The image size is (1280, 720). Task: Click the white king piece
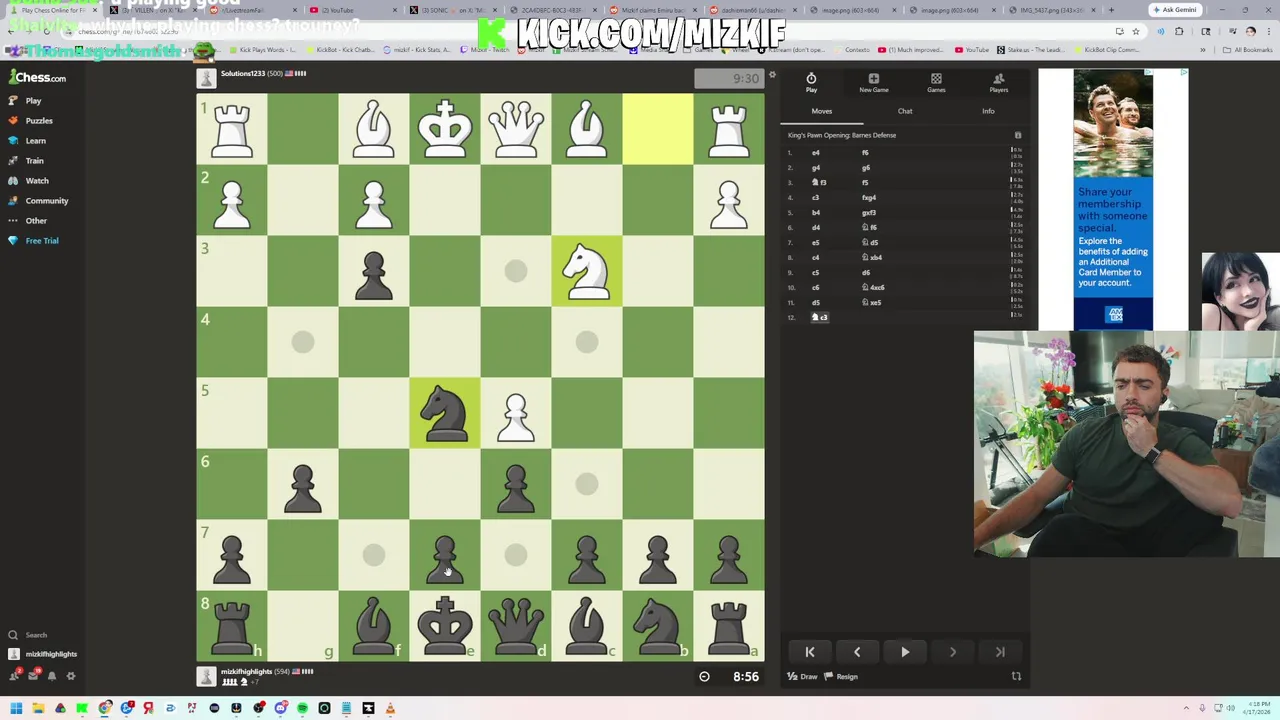click(x=445, y=129)
